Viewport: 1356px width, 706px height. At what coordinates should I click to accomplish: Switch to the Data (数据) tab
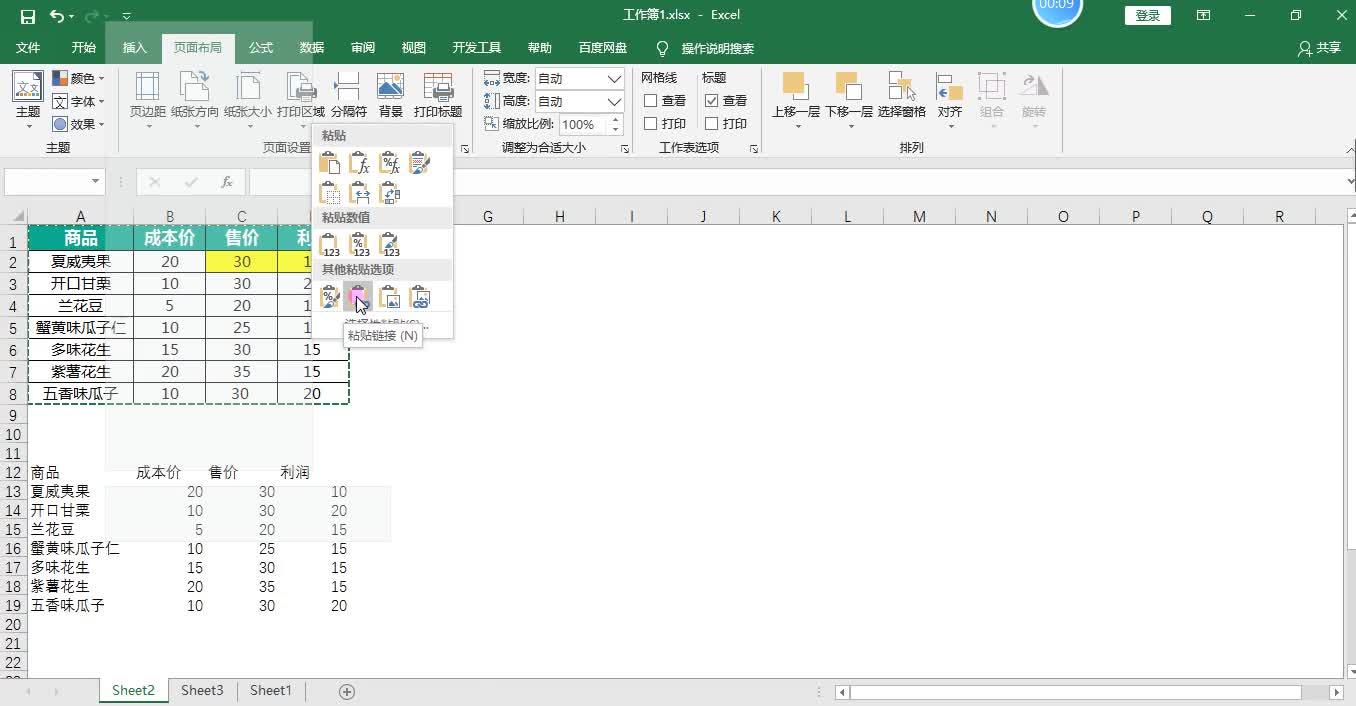click(x=312, y=48)
